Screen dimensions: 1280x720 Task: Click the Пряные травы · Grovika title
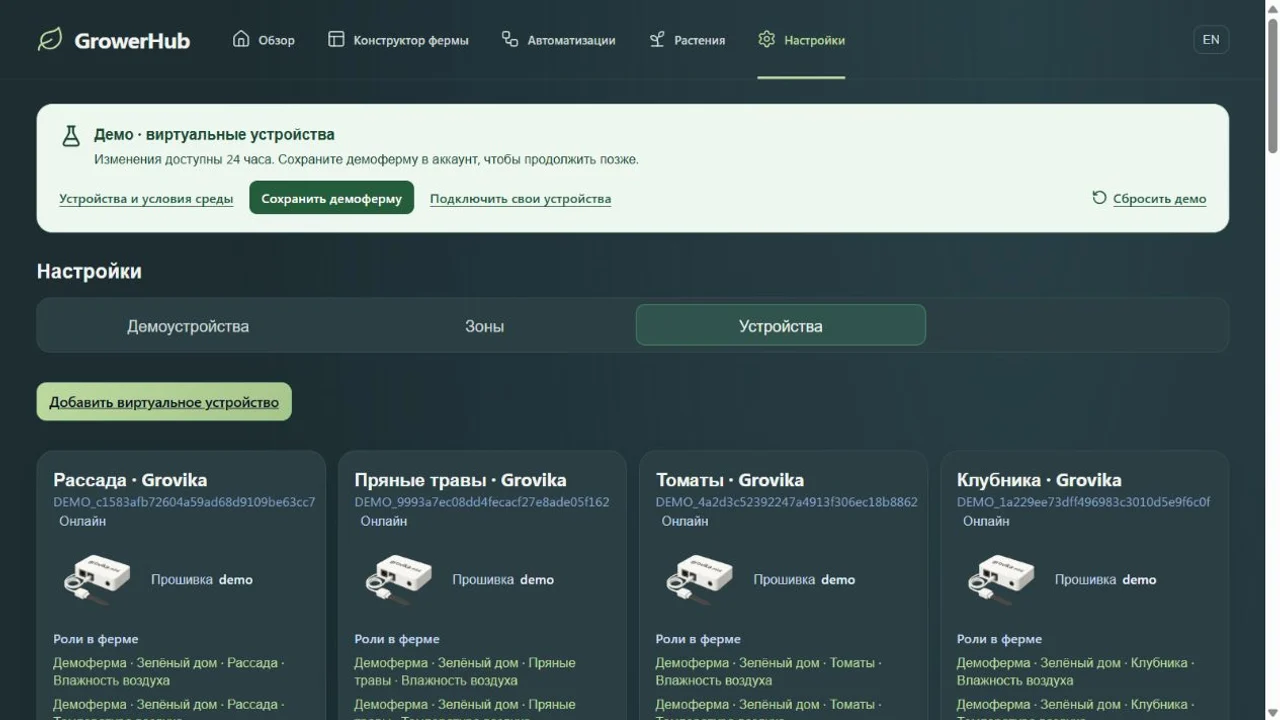(x=460, y=480)
